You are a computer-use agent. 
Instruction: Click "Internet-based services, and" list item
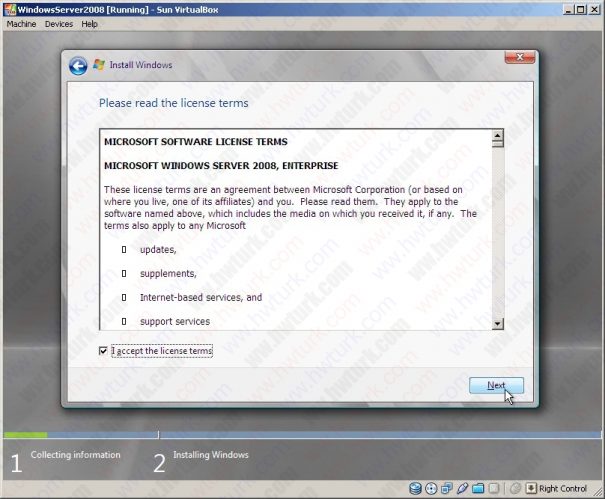(x=201, y=298)
